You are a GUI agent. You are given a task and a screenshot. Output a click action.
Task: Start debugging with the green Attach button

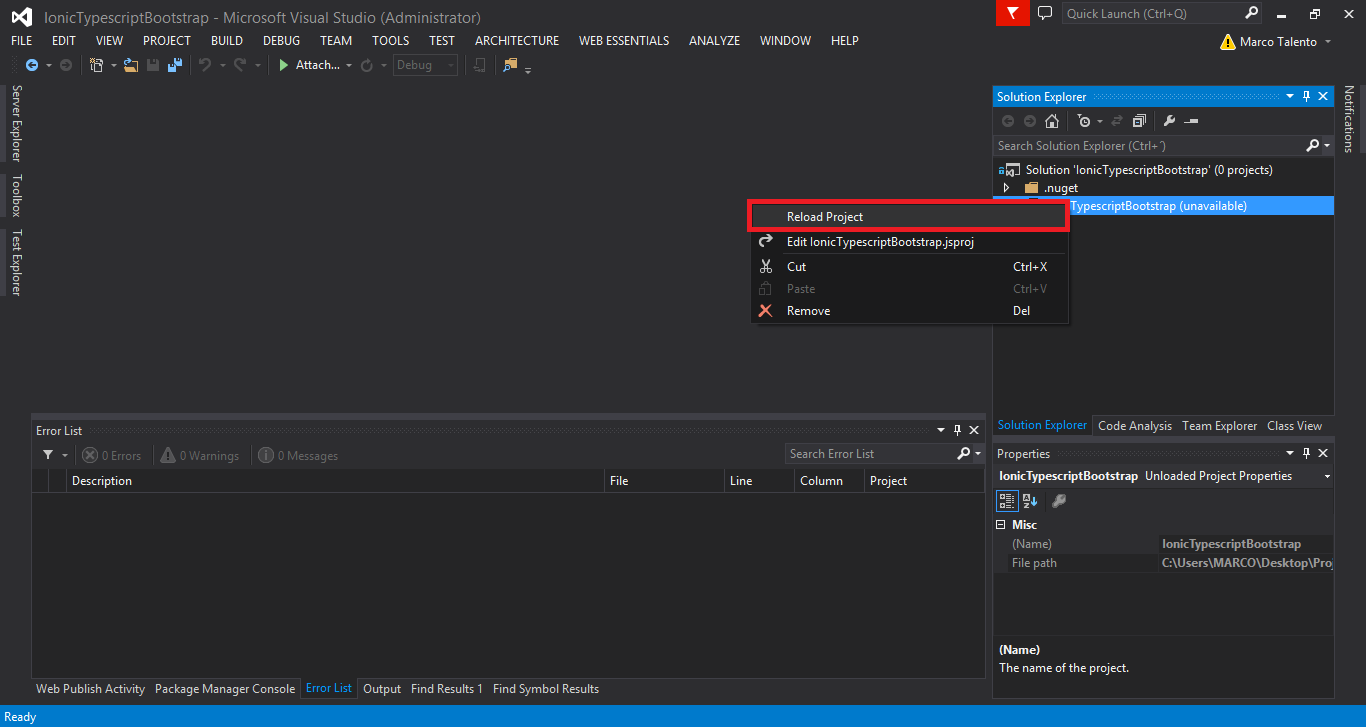308,65
